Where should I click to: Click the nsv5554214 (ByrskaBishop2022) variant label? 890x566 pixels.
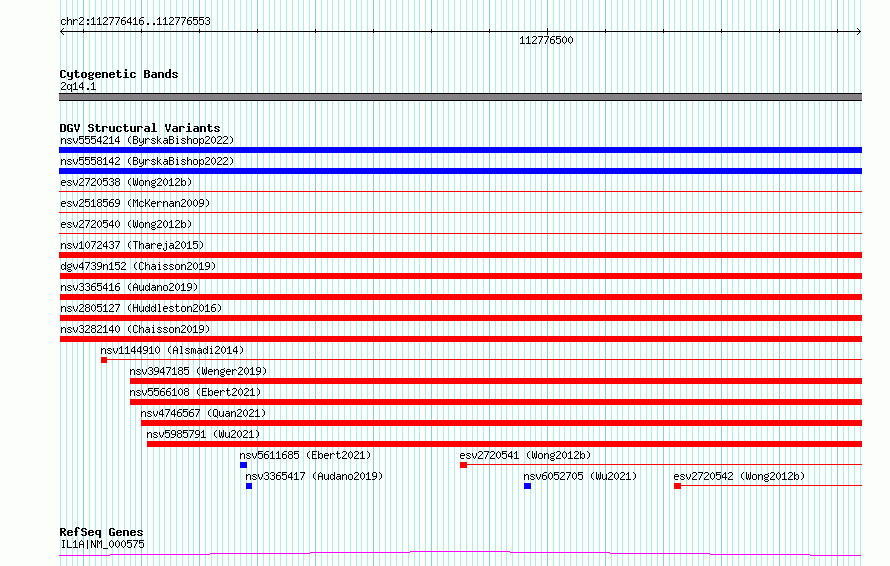[x=147, y=140]
